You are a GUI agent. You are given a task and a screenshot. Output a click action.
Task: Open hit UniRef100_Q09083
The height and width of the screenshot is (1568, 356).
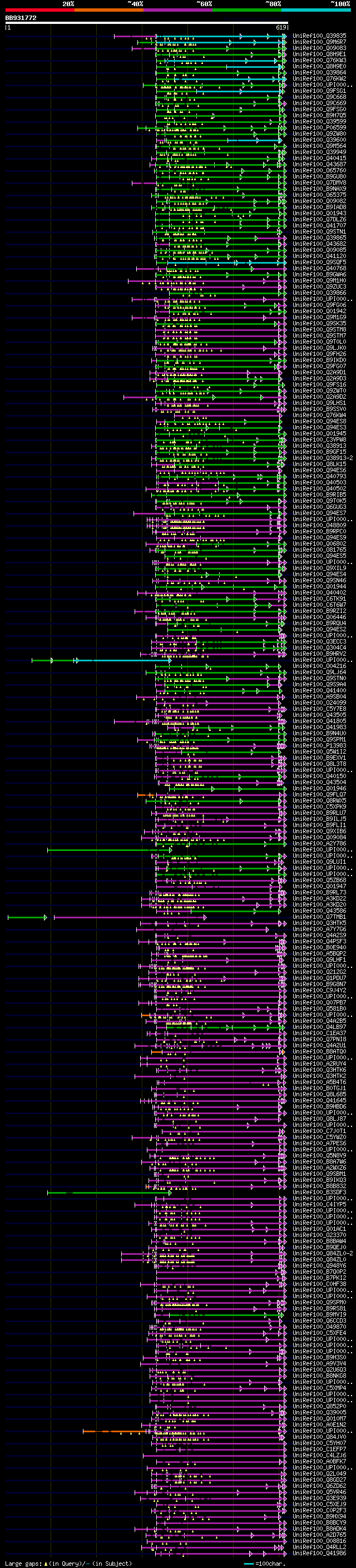coord(319,48)
